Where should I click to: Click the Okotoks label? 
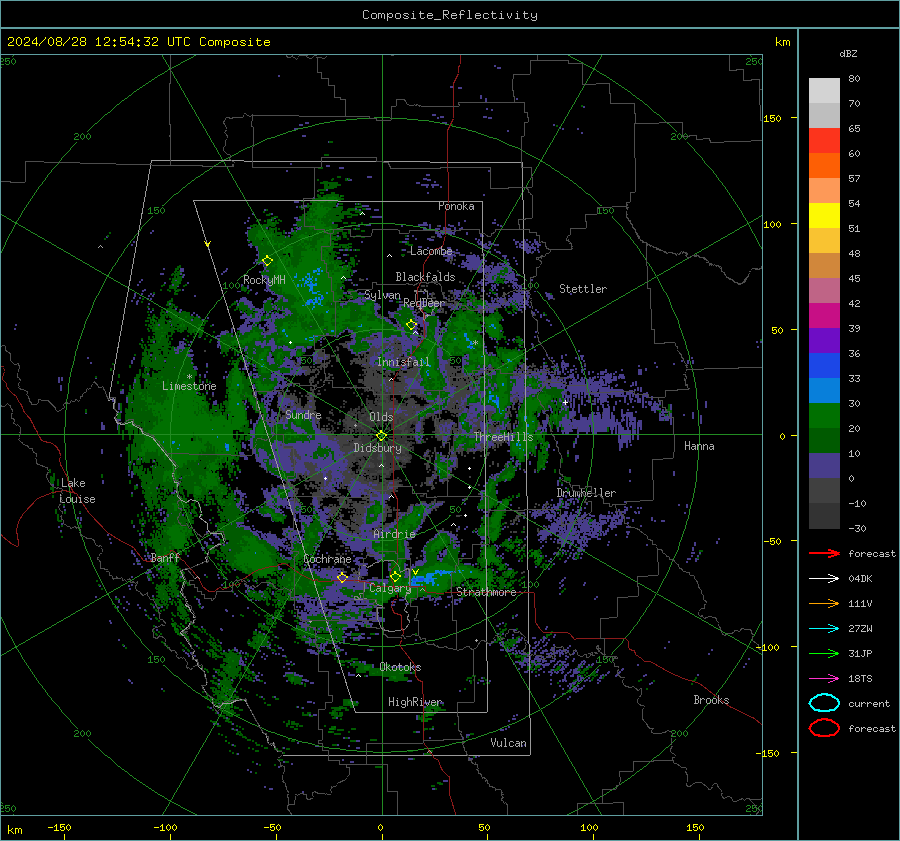click(400, 667)
